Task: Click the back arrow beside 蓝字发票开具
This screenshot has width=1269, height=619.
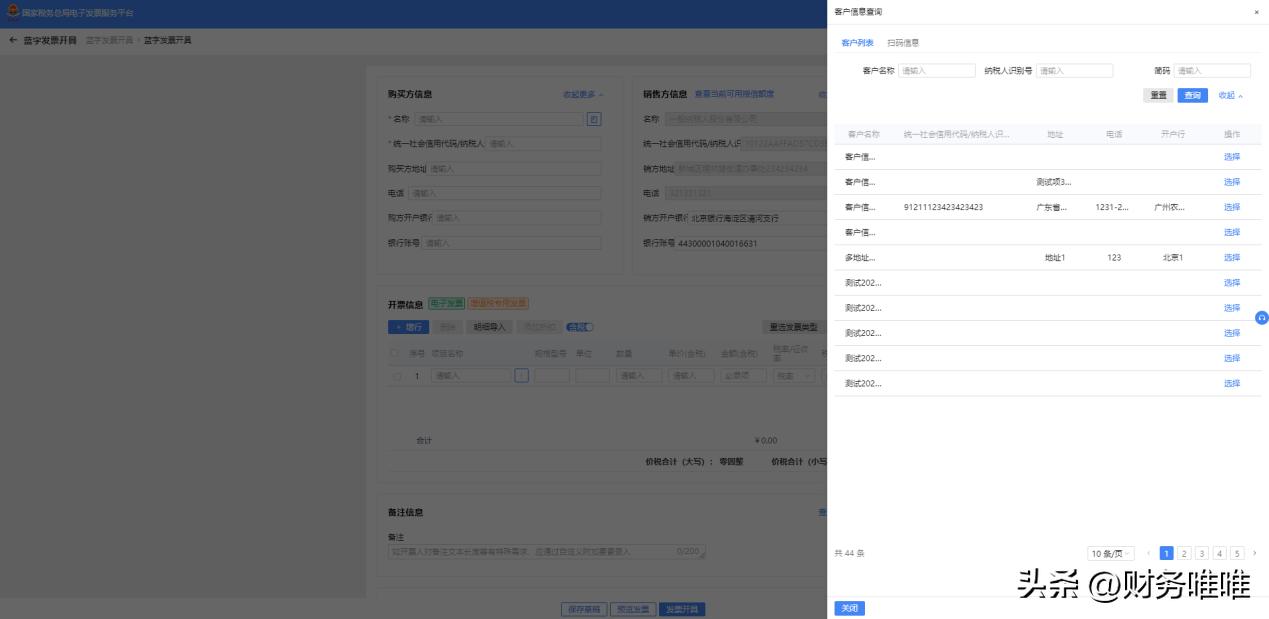Action: (x=12, y=41)
